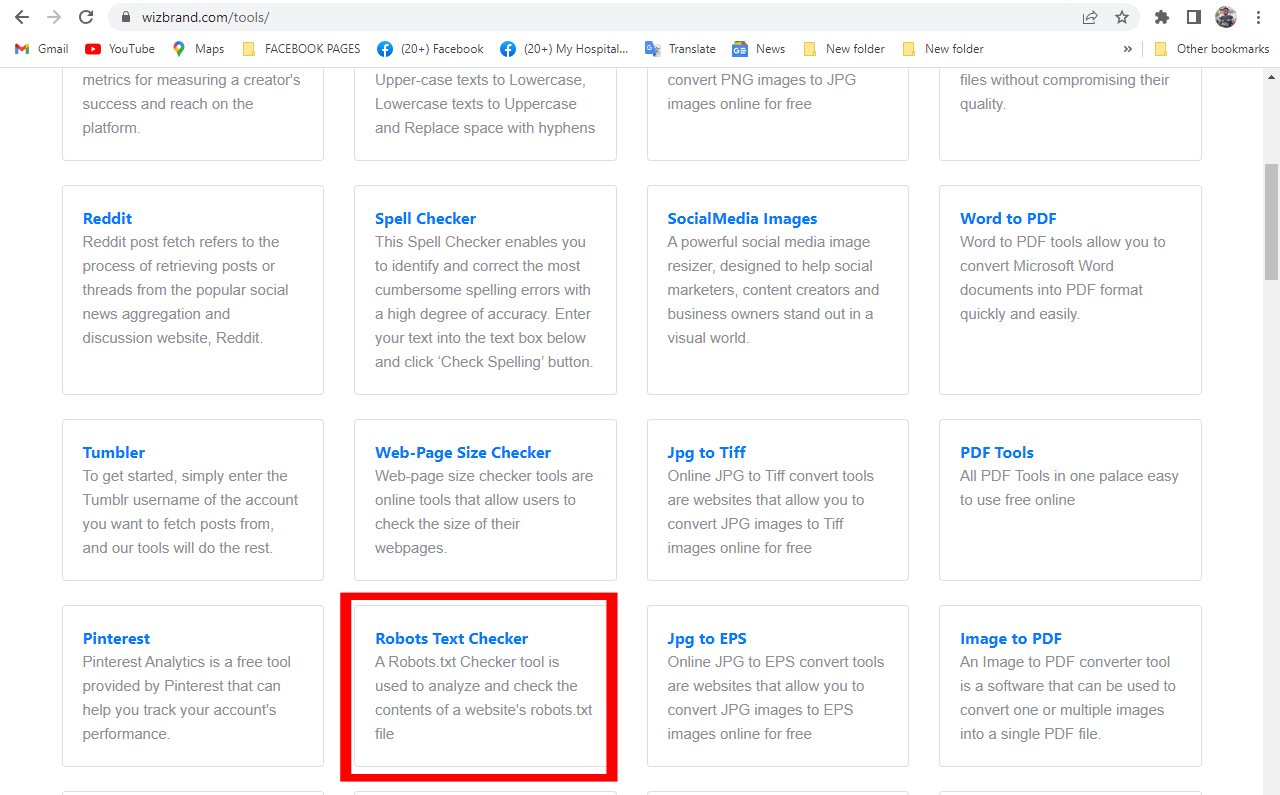Open the browser extensions puzzle icon
1280x795 pixels.
tap(1161, 17)
